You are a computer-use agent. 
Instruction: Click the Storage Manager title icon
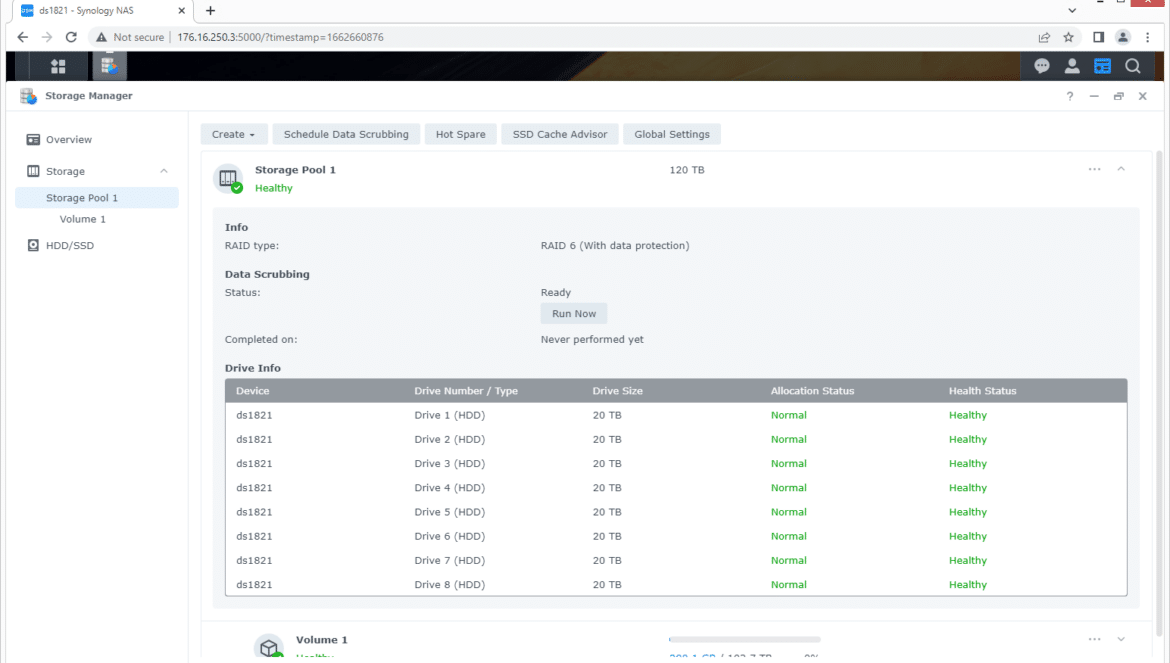pyautogui.click(x=28, y=96)
